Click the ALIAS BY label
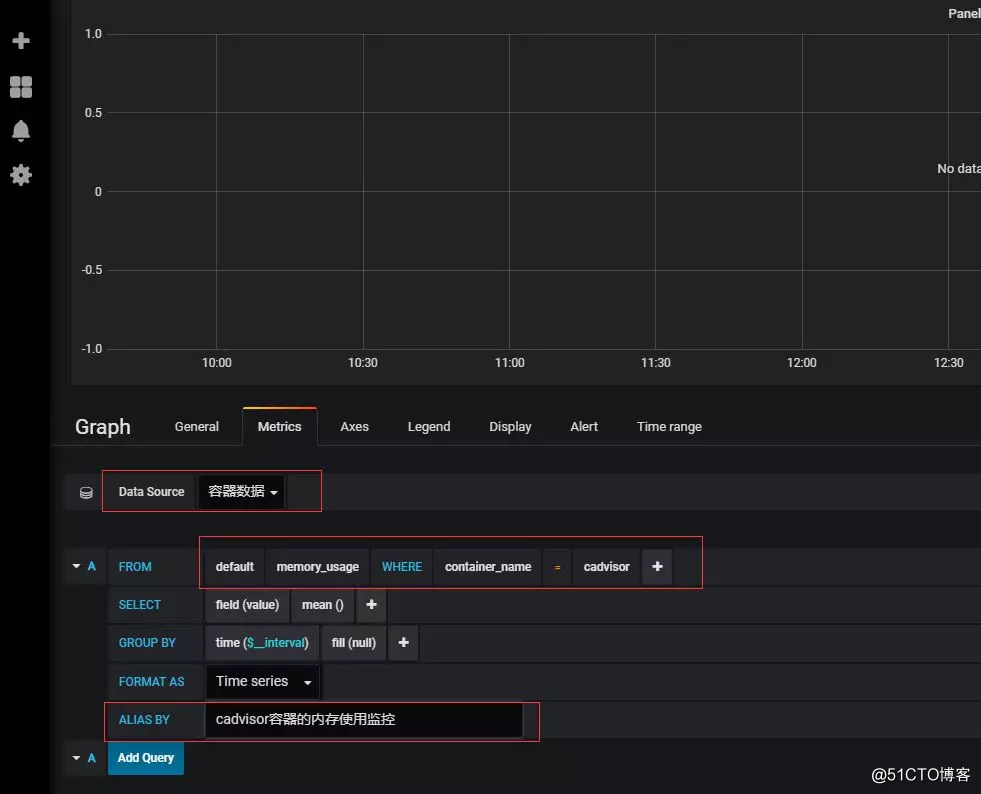 click(144, 720)
